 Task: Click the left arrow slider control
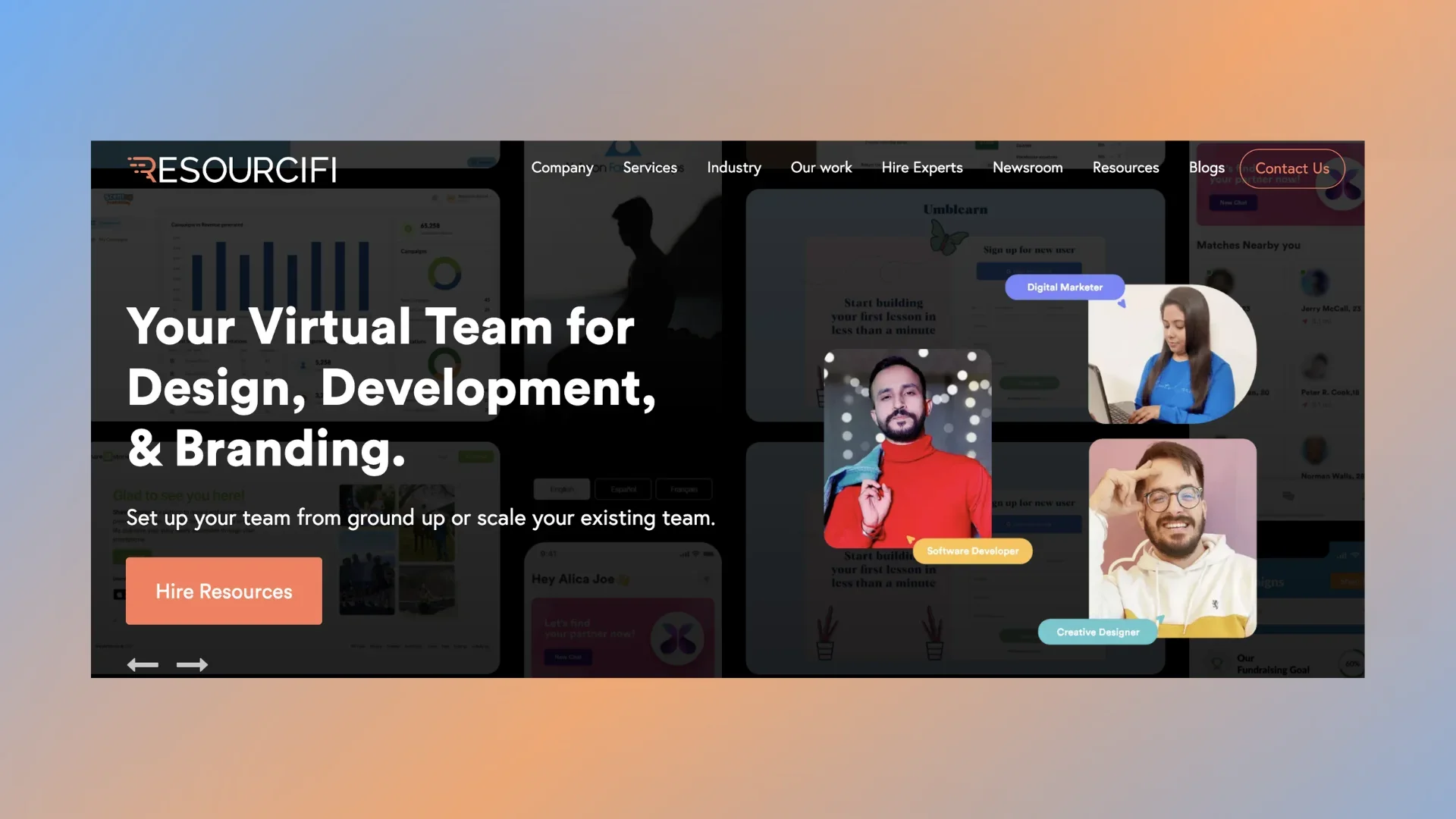click(143, 665)
